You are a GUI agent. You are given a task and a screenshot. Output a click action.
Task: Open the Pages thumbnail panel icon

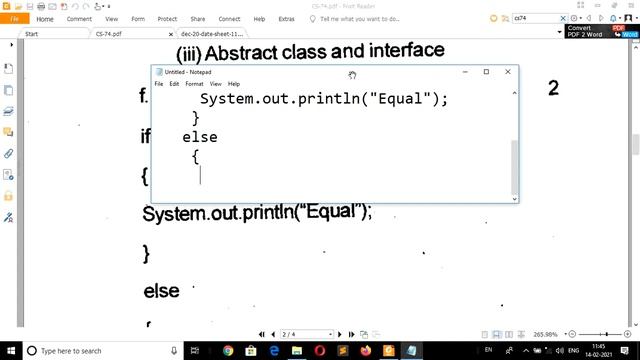(x=8, y=90)
